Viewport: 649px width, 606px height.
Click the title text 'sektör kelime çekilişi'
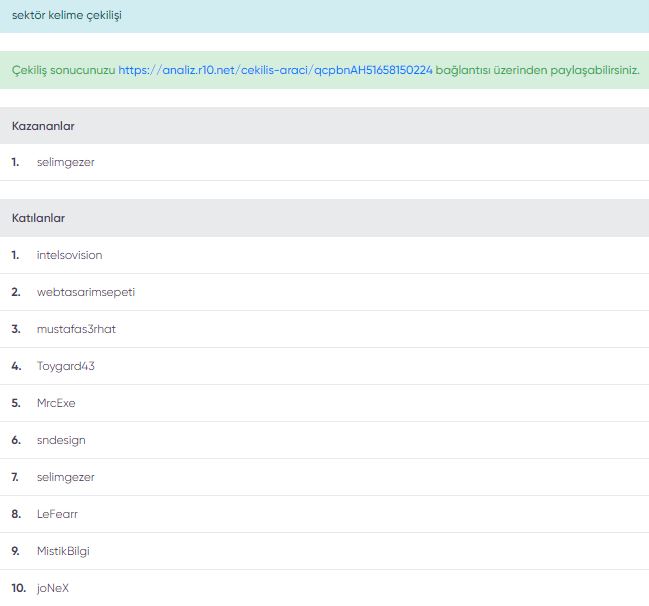coord(67,15)
